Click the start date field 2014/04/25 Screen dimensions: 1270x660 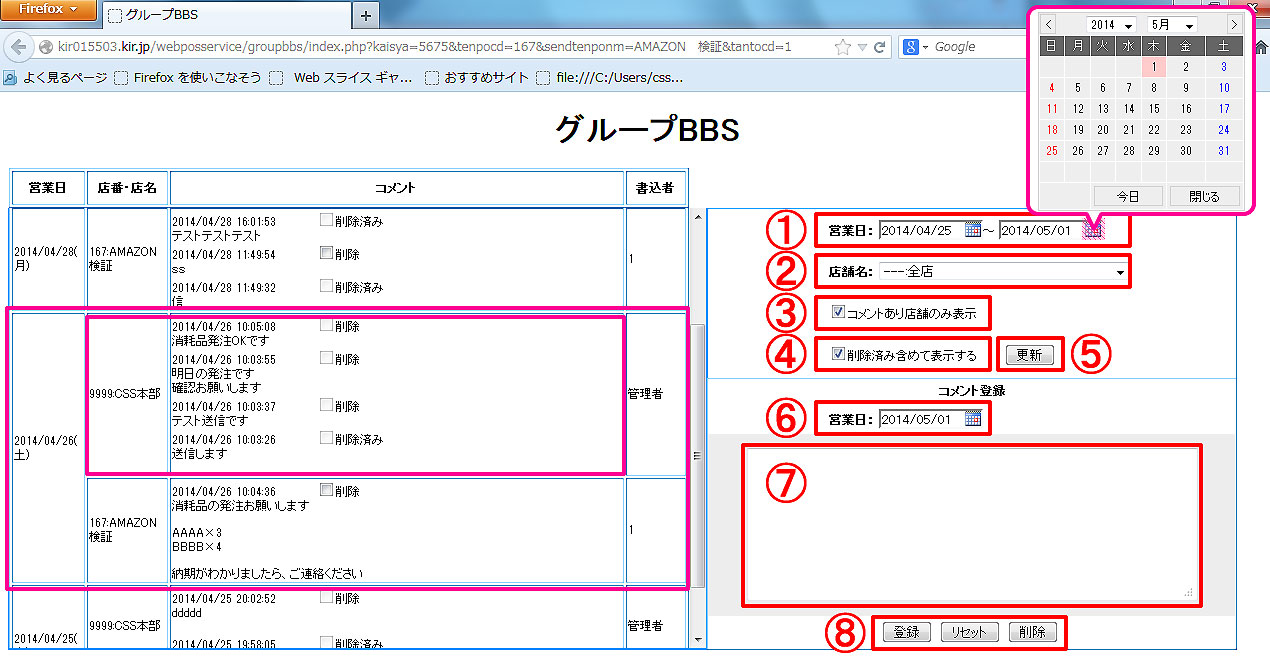click(x=921, y=230)
